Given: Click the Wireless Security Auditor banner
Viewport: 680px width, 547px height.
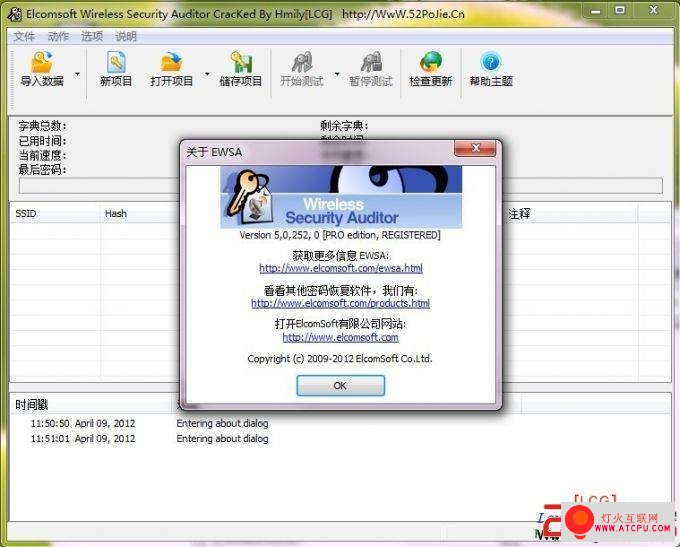Looking at the screenshot, I should click(x=341, y=197).
